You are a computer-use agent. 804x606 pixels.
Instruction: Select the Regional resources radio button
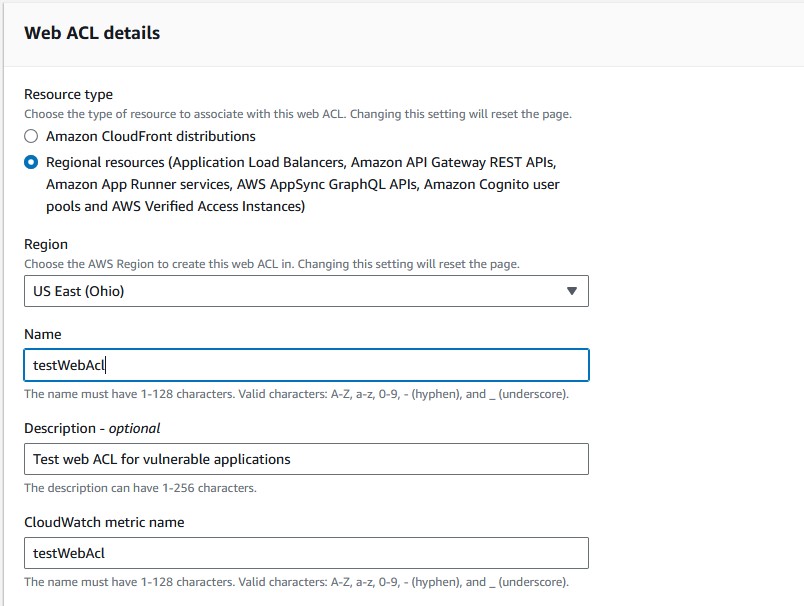coord(32,163)
